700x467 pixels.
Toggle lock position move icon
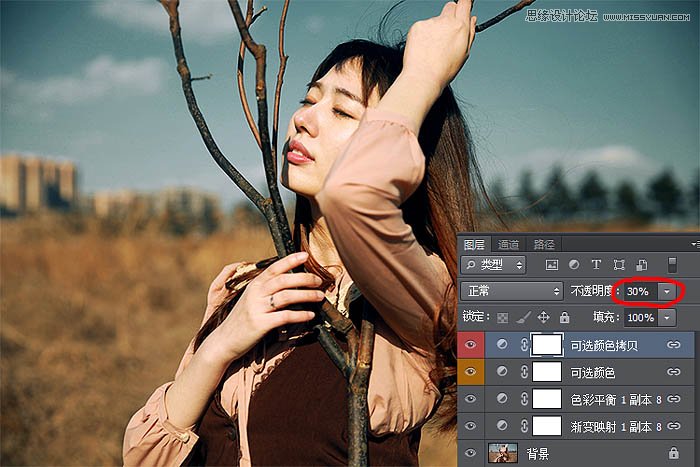coord(543,317)
